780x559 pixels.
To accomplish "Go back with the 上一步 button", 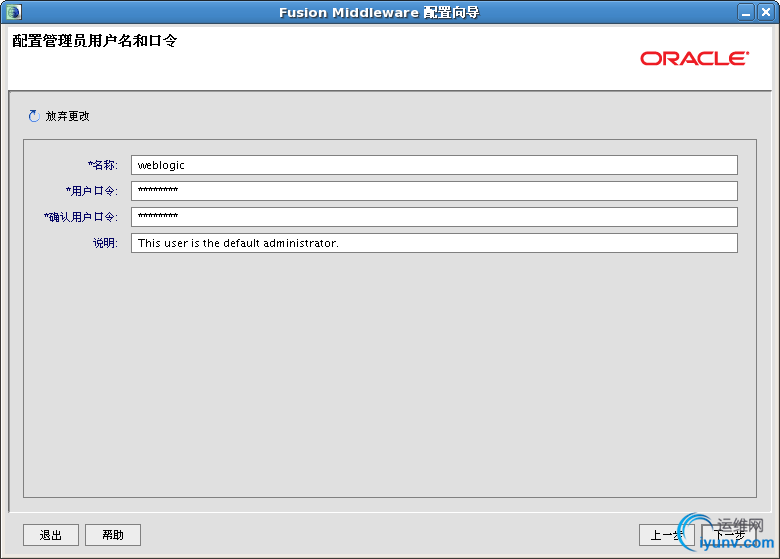I will click(x=667, y=535).
